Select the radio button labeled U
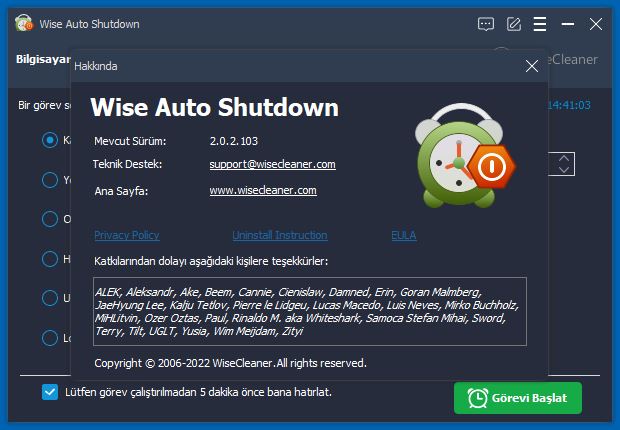The width and height of the screenshot is (620, 430). [x=50, y=298]
